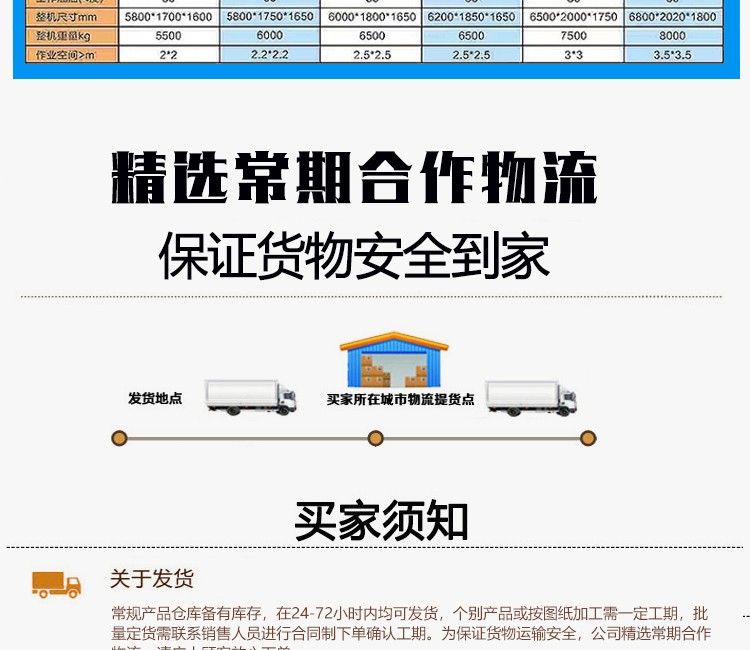Click the shipping notice paragraph text

click(x=410, y=624)
